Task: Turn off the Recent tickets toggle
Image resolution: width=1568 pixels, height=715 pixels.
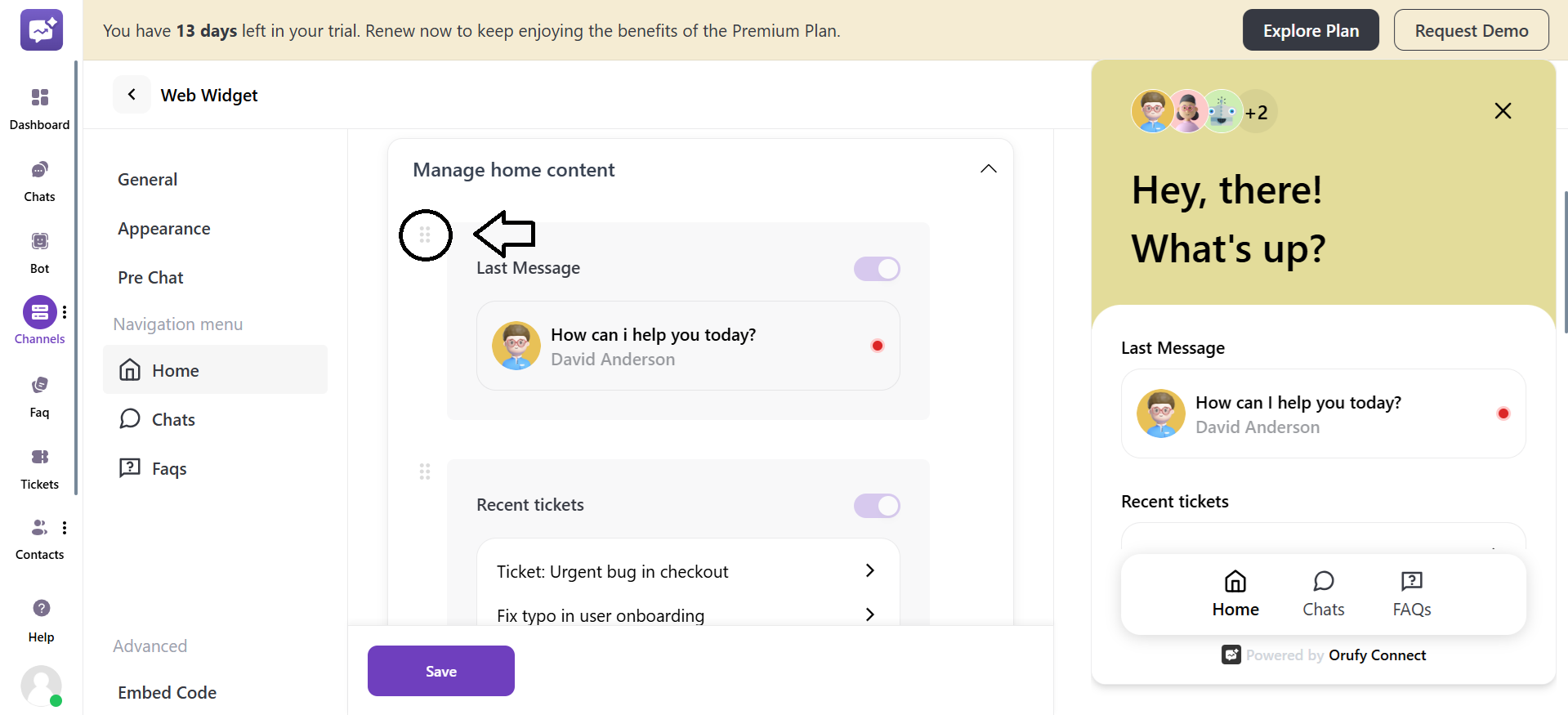Action: pos(876,506)
